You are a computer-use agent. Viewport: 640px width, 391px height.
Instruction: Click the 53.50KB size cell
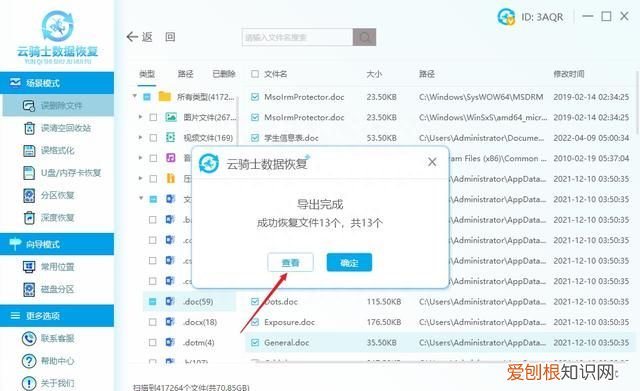point(381,138)
